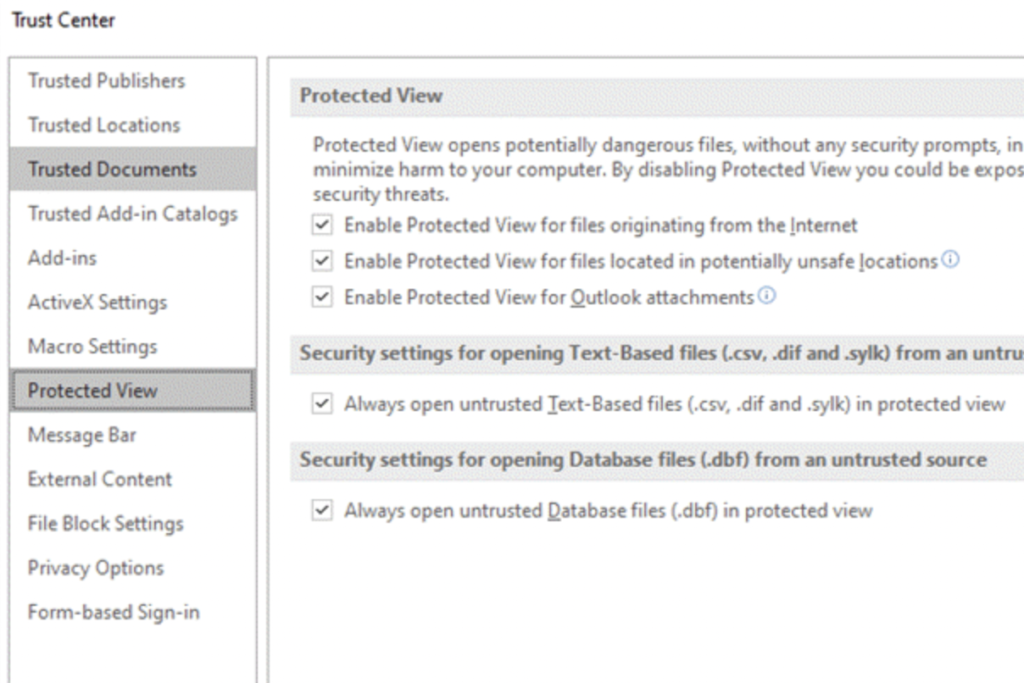Screen dimensions: 1024x683
Task: Open External Content settings
Action: (x=99, y=479)
